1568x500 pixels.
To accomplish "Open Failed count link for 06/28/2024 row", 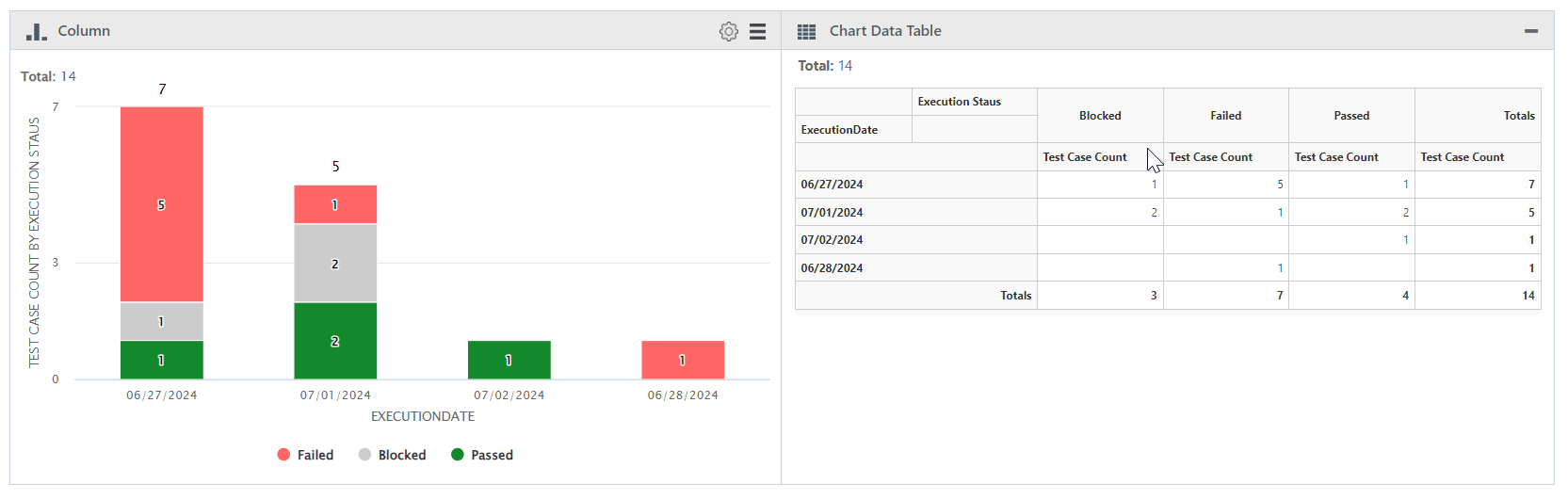I will click(1280, 268).
